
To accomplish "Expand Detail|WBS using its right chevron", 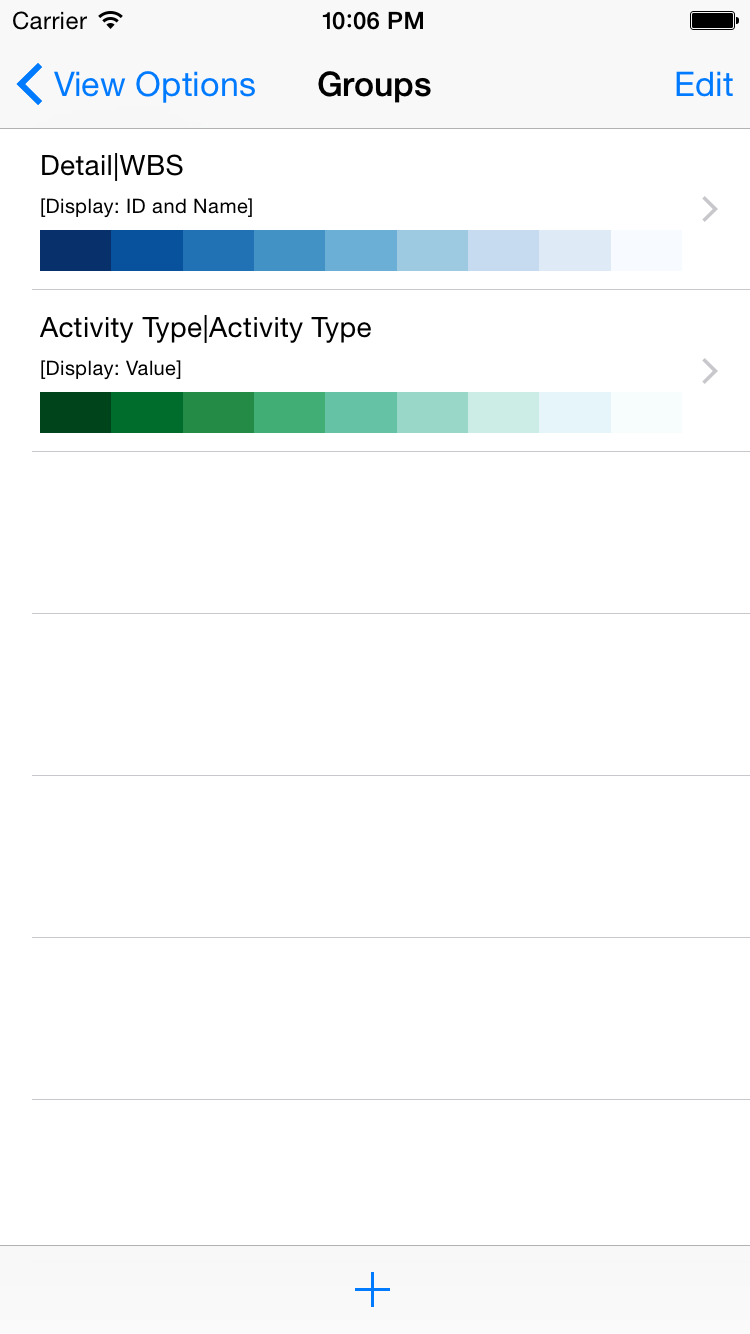I will (710, 209).
